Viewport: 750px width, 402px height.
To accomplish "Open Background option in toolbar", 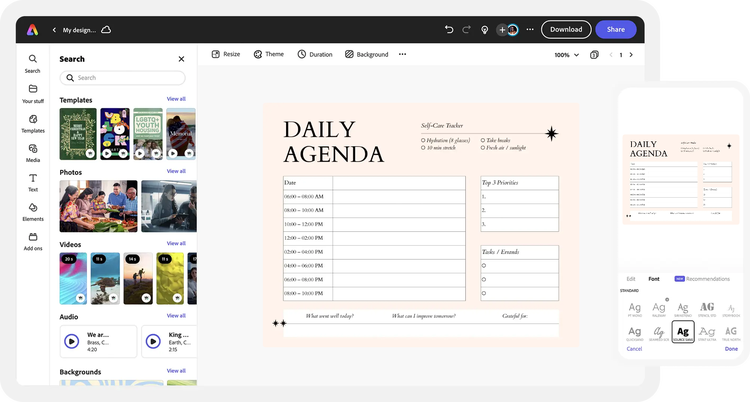I will tap(367, 54).
